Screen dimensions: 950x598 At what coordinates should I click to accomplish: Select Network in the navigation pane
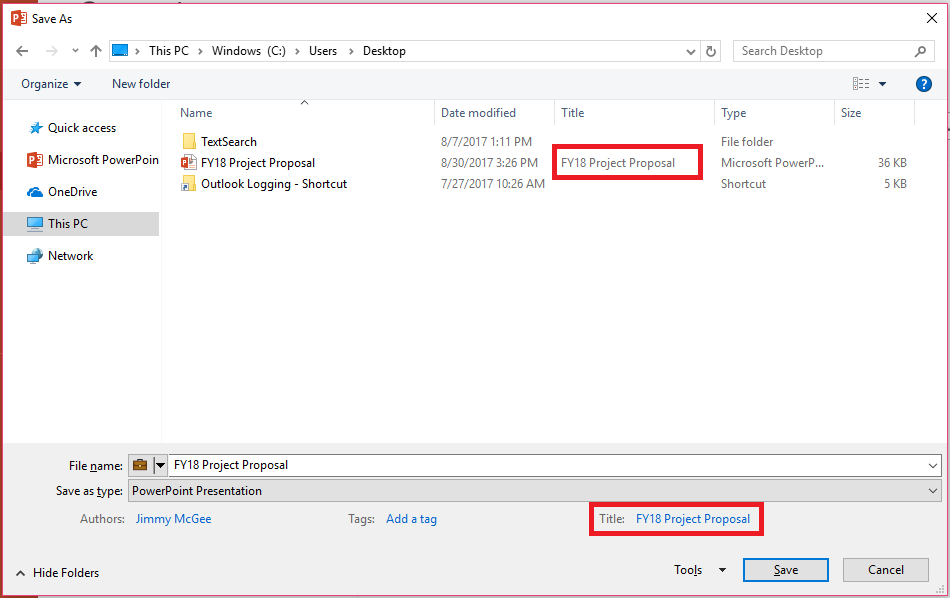70,255
